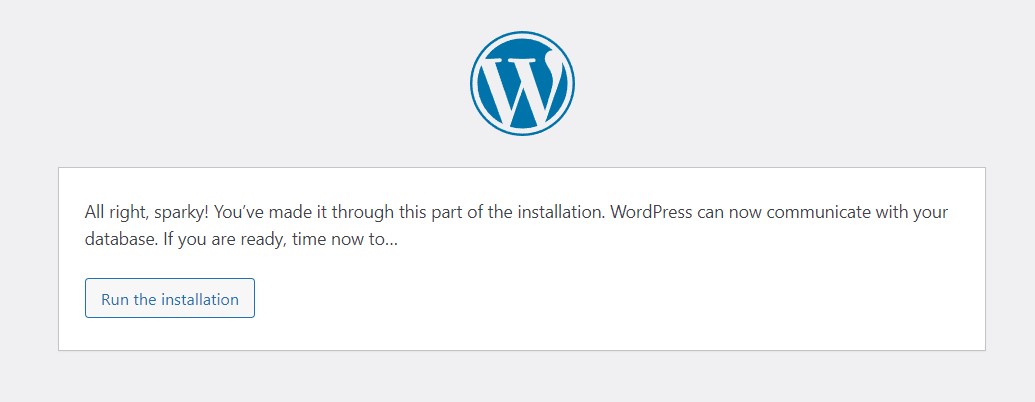Screen dimensions: 1035x402
Task: Click the word 'database' in the message
Action: [118, 241]
